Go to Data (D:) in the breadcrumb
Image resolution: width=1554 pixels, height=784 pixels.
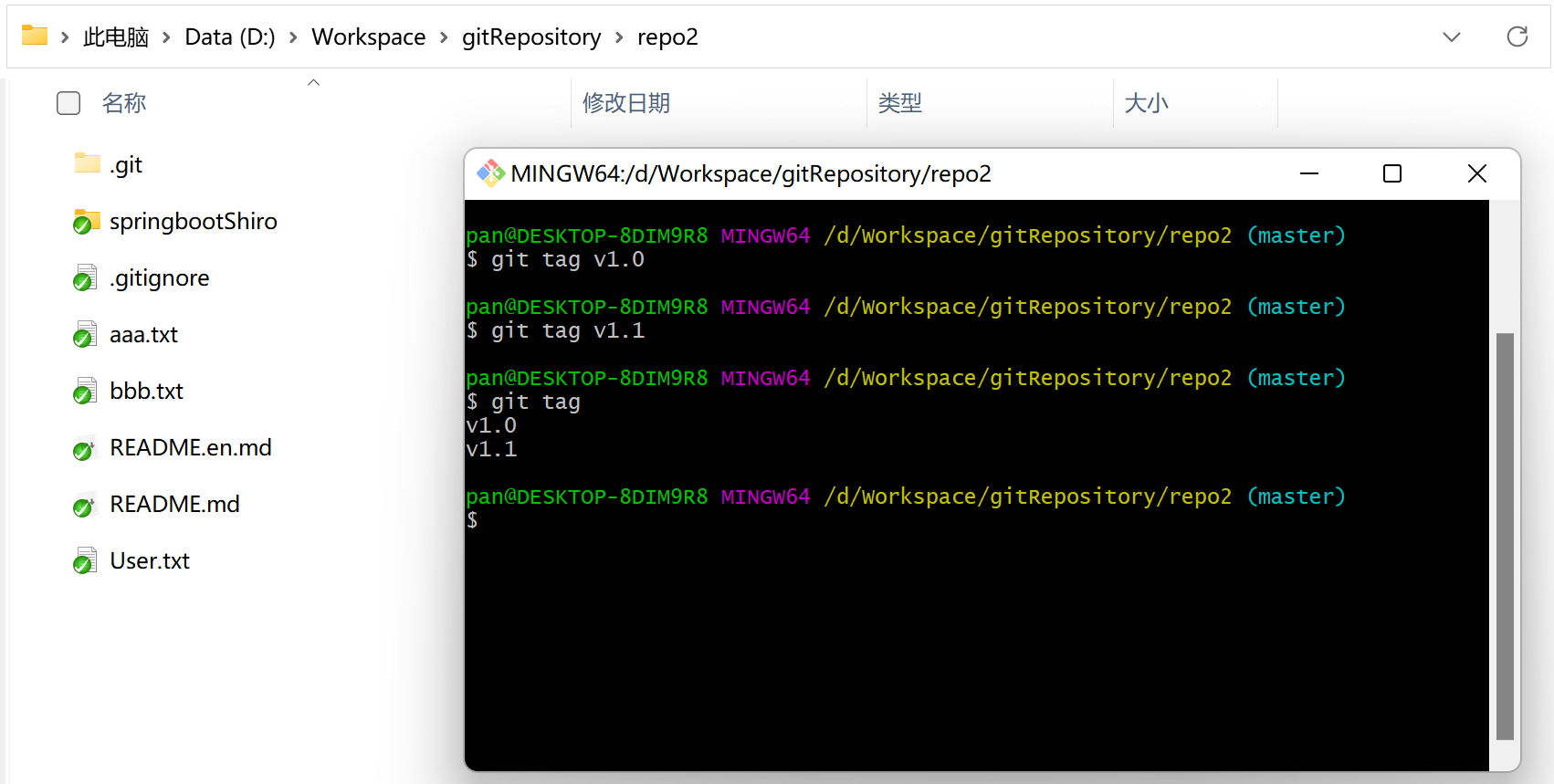click(x=229, y=37)
